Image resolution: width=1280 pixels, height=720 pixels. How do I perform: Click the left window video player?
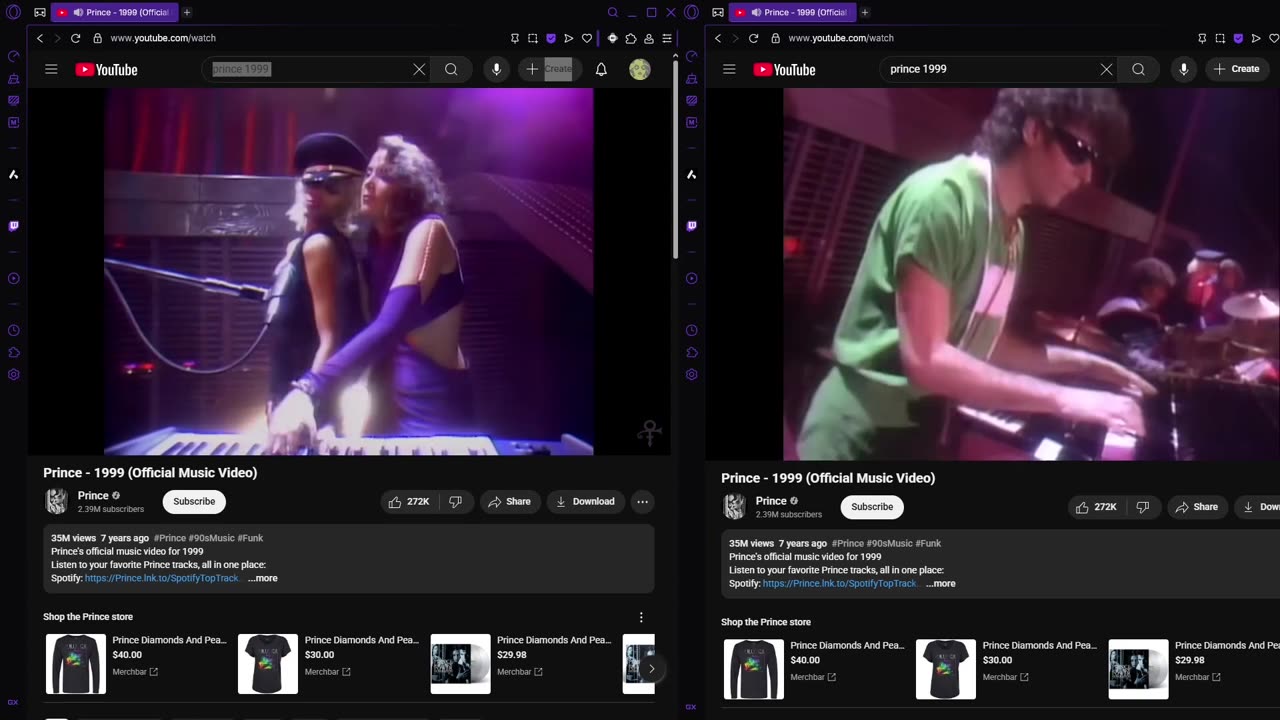pos(349,272)
